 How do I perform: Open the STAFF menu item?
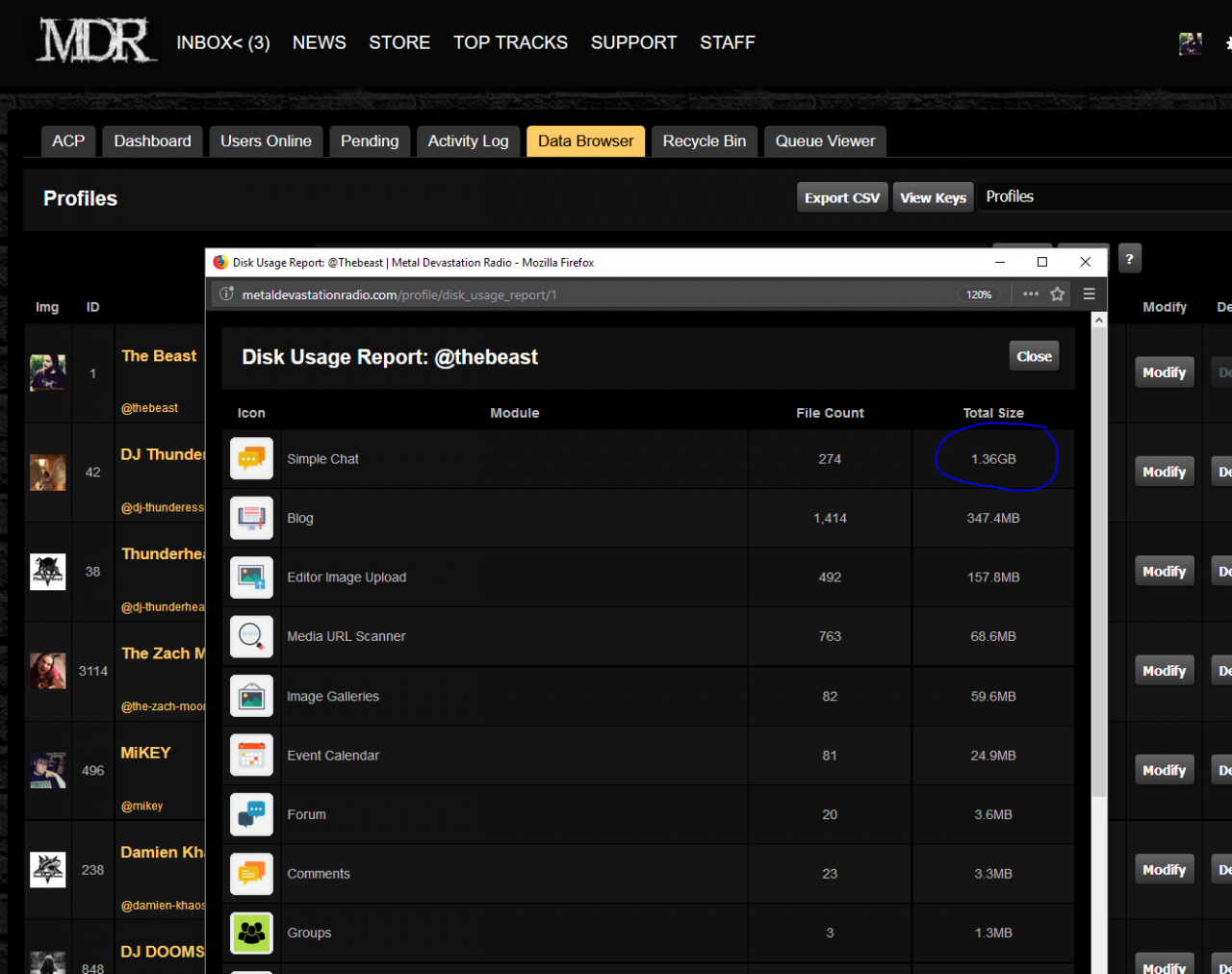(728, 42)
